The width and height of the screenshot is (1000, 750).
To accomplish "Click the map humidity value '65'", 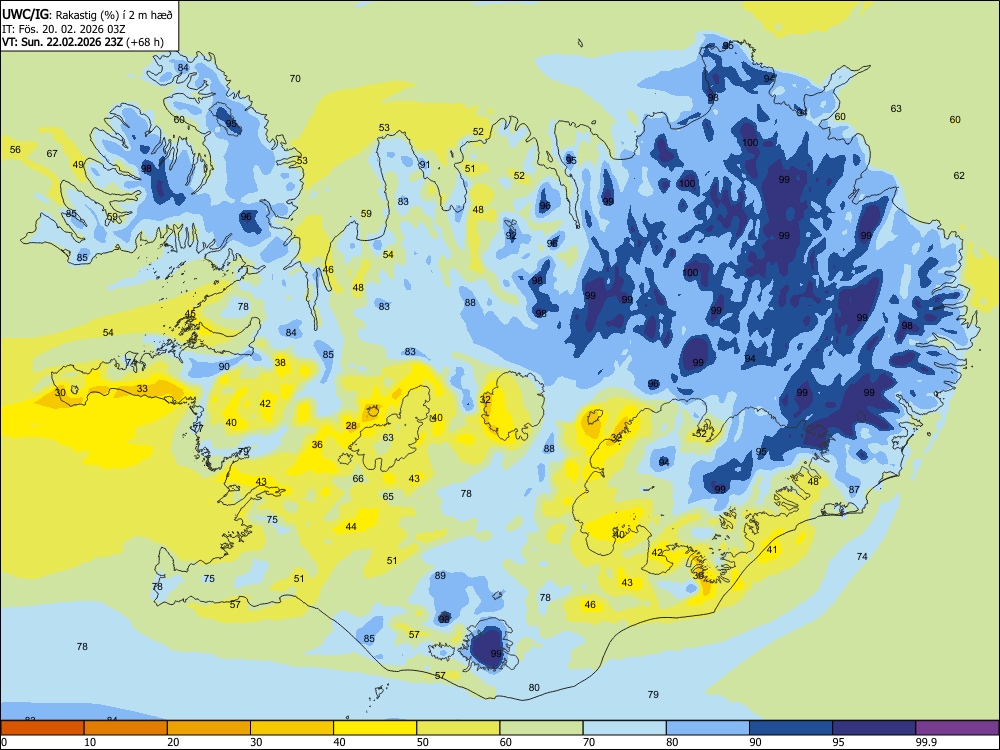I will click(x=388, y=496).
